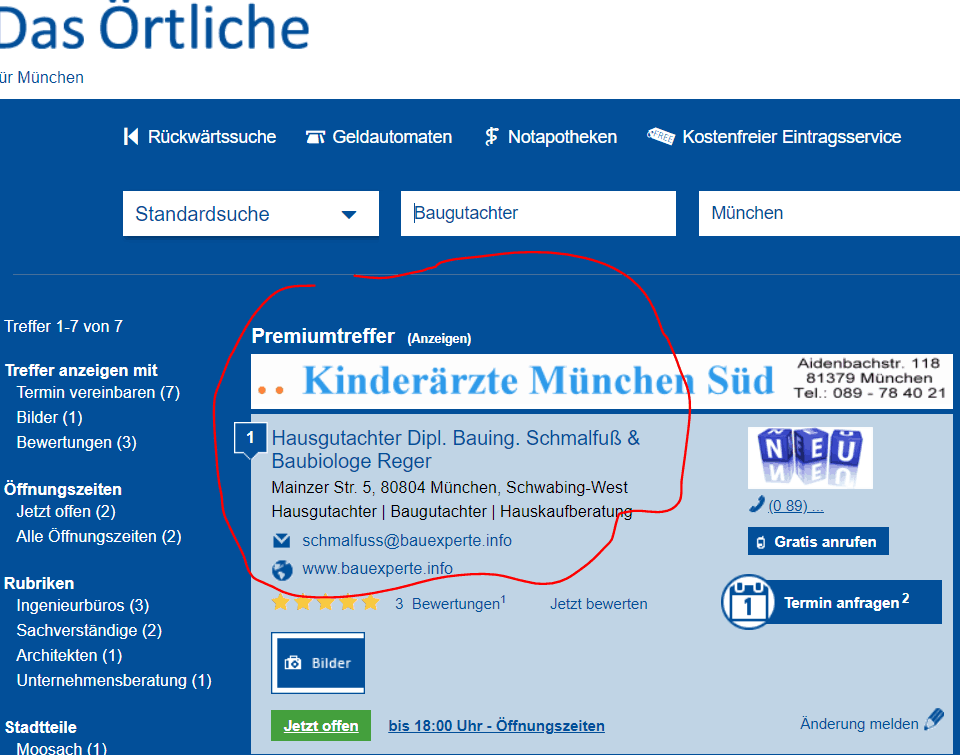Open Hausgutachter Schmalfuß & Reger listing title
The width and height of the screenshot is (960, 755).
(x=456, y=449)
